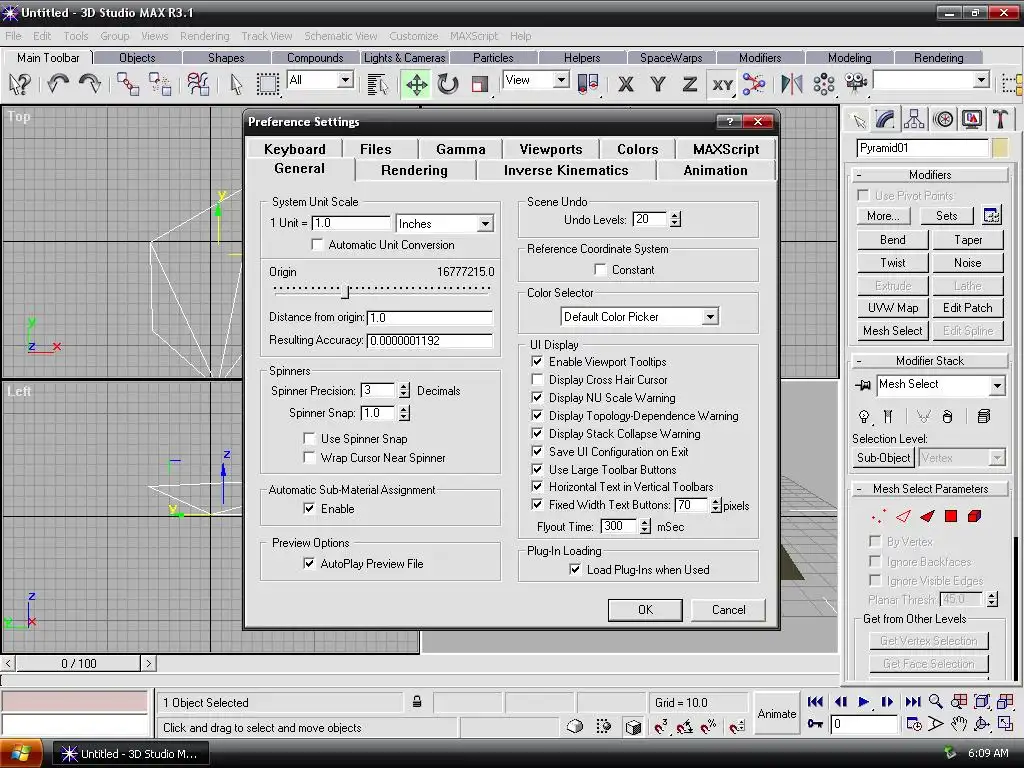
Task: Click the 0 / 100 time slider
Action: tap(78, 664)
